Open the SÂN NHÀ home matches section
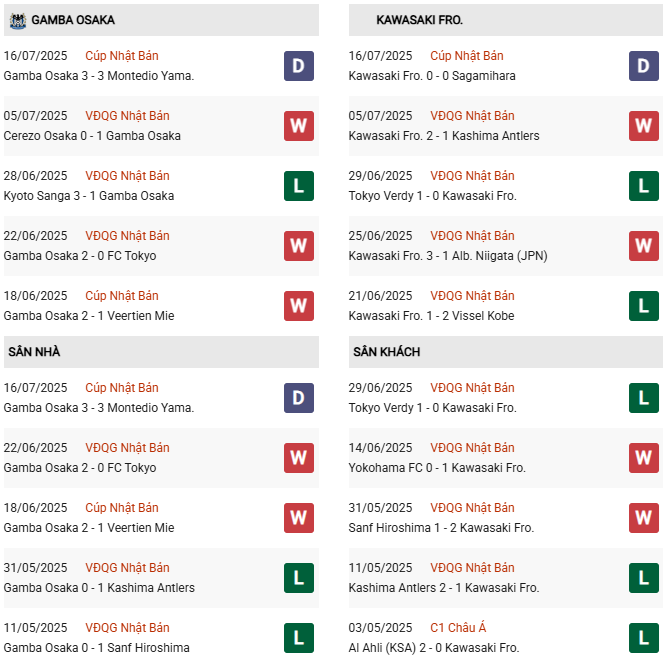Viewport: 663px width, 661px height. point(34,352)
